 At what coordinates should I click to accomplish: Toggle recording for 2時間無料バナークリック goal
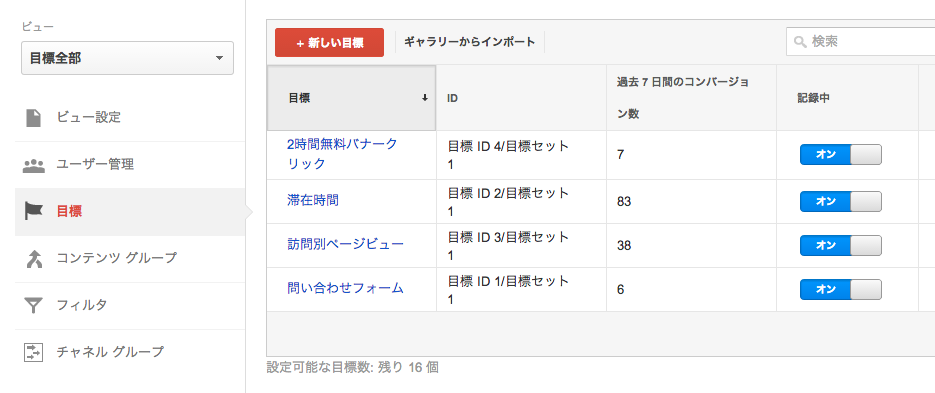[x=840, y=154]
